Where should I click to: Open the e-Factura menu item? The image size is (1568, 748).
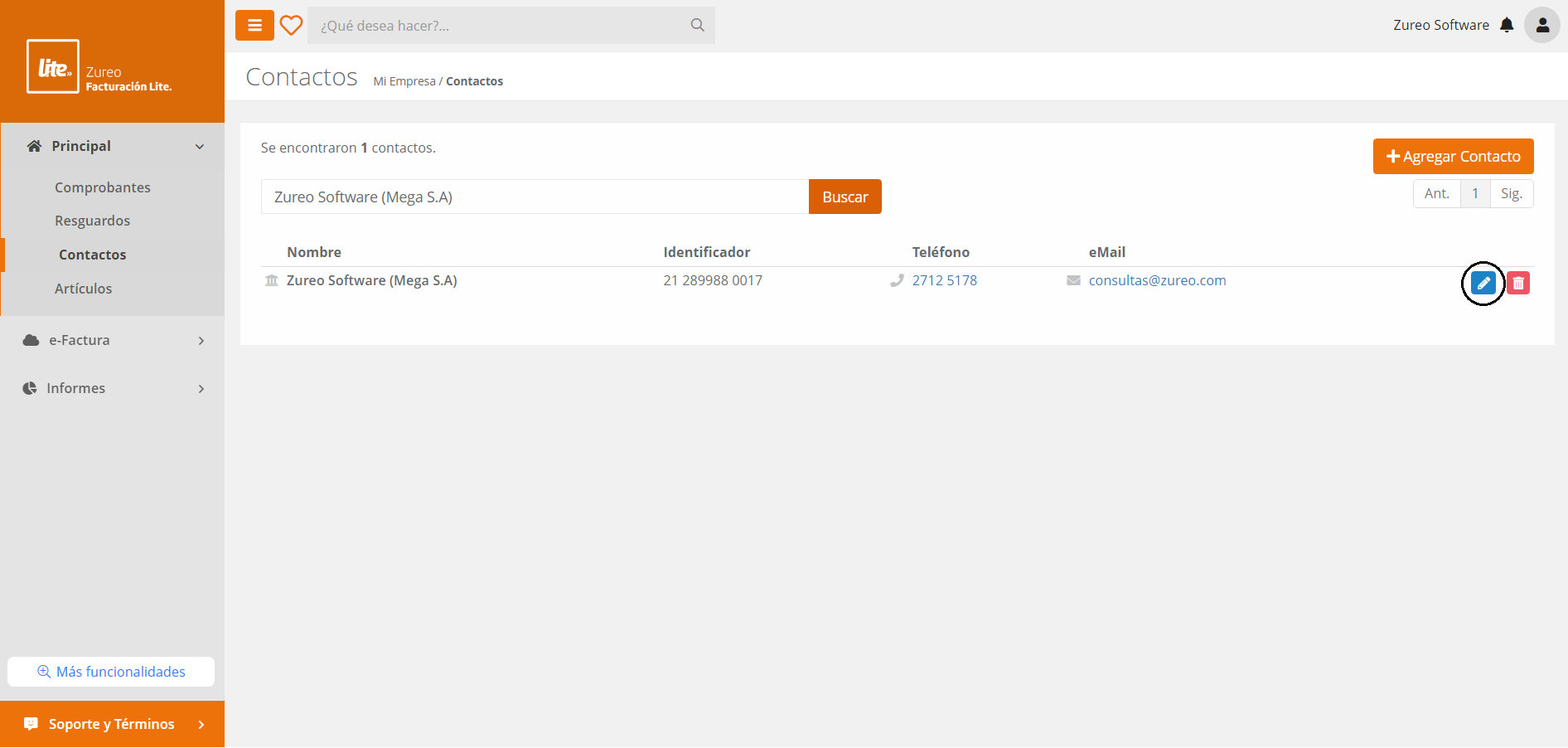tap(79, 340)
